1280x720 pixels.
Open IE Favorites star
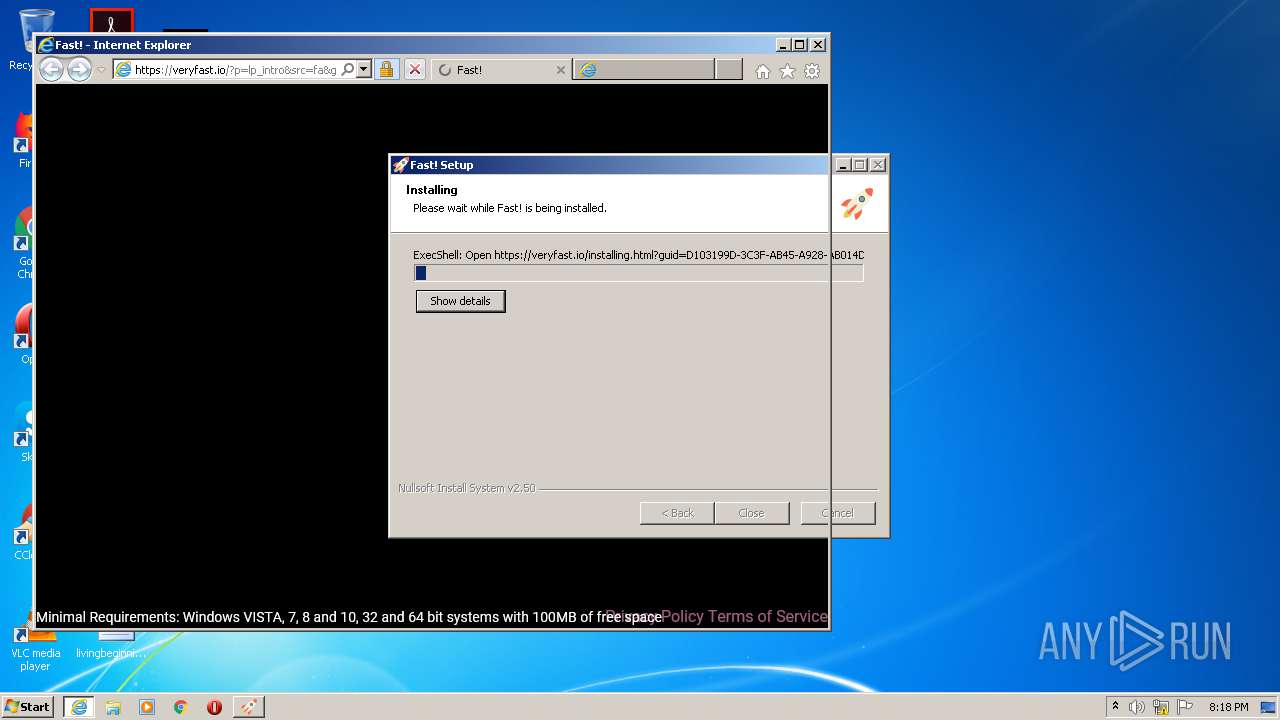point(787,71)
